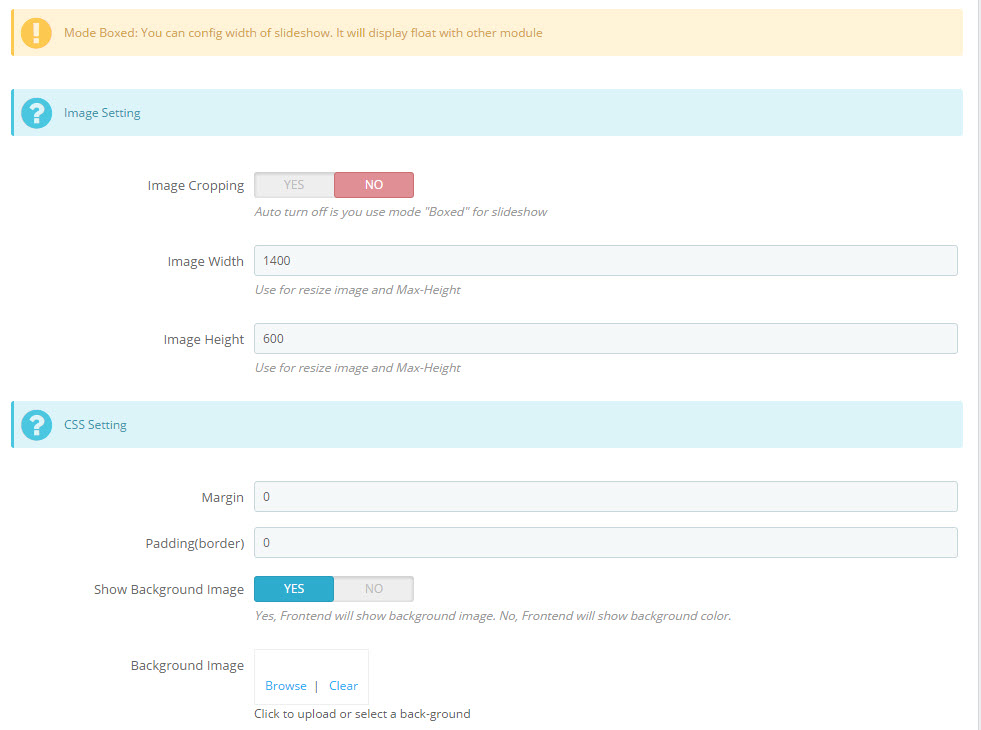The image size is (981, 730).
Task: Click the Margin input field
Action: [x=606, y=497]
